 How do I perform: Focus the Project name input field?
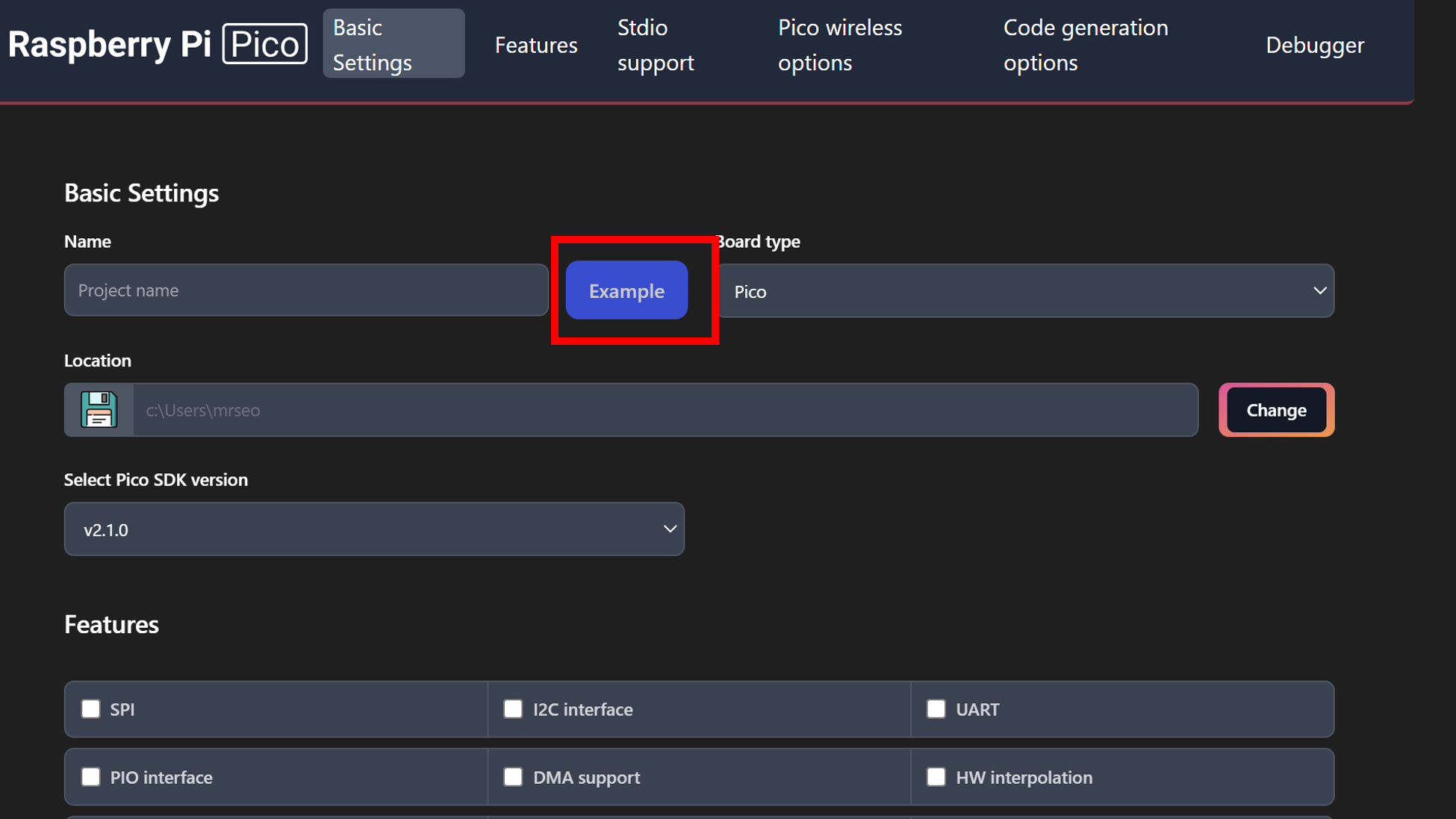pos(306,290)
